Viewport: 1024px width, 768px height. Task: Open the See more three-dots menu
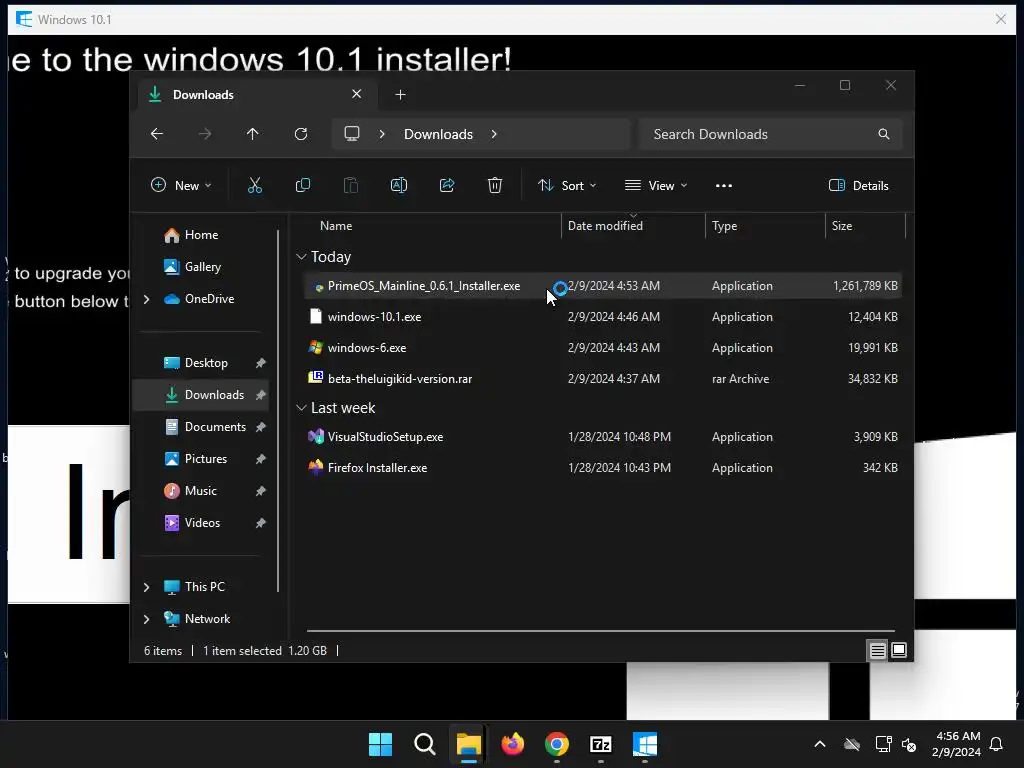tap(724, 185)
